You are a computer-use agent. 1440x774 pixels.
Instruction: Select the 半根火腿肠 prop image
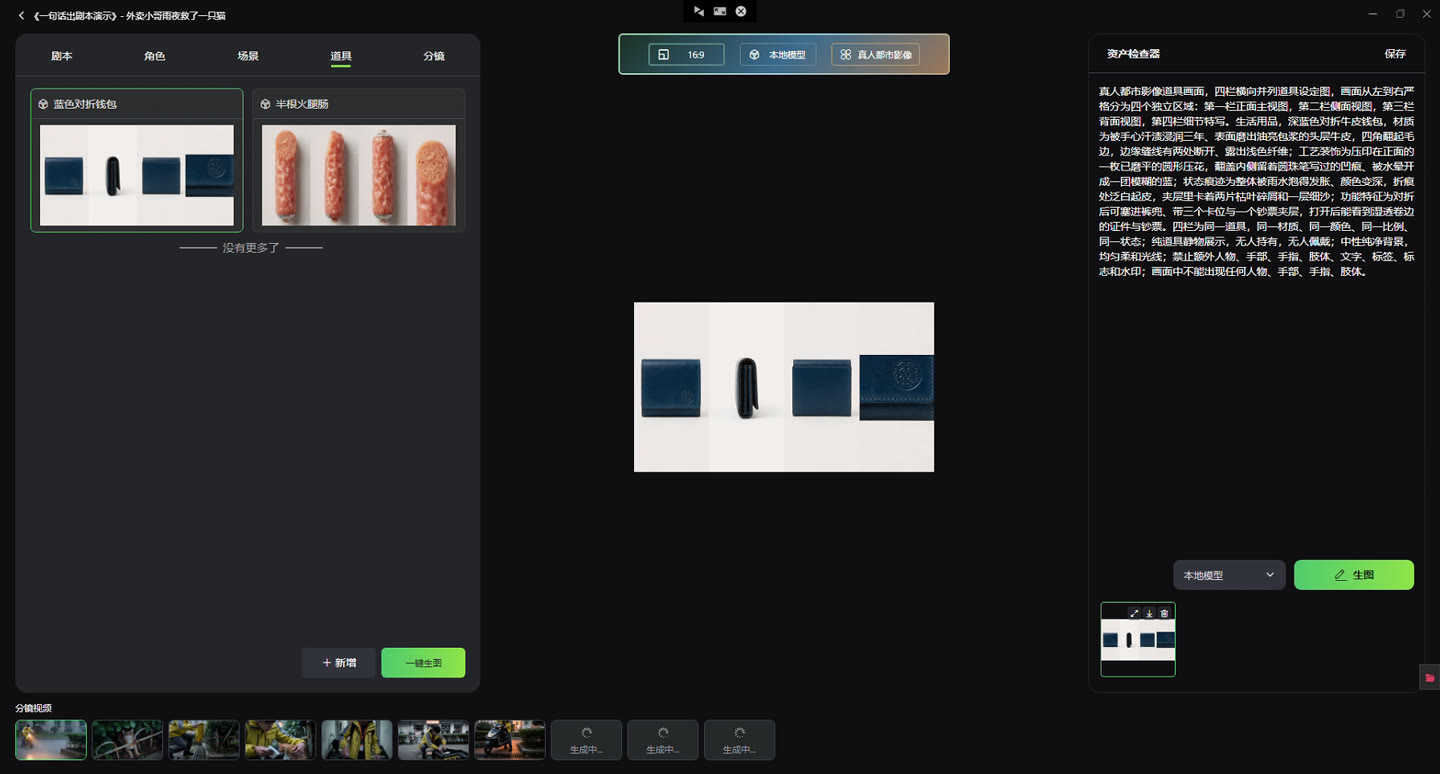click(x=359, y=175)
